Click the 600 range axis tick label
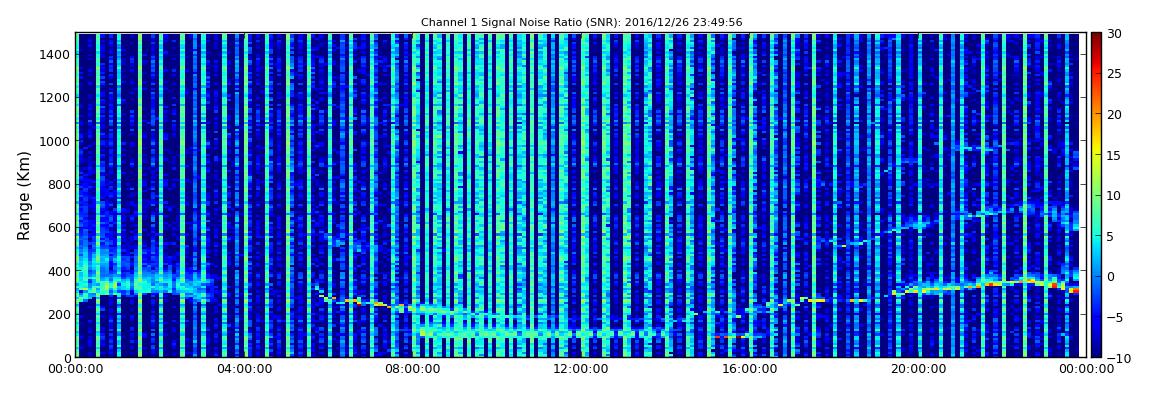The width and height of the screenshot is (1150, 407). pos(59,227)
